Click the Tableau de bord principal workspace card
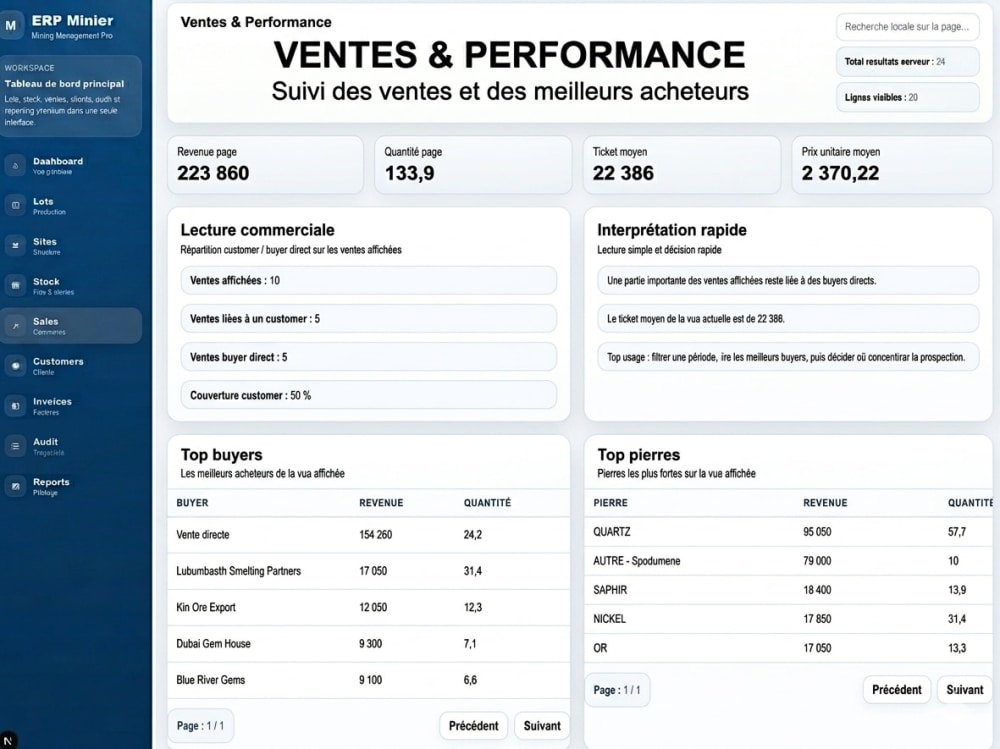Screen dimensions: 1000x749 coord(70,96)
